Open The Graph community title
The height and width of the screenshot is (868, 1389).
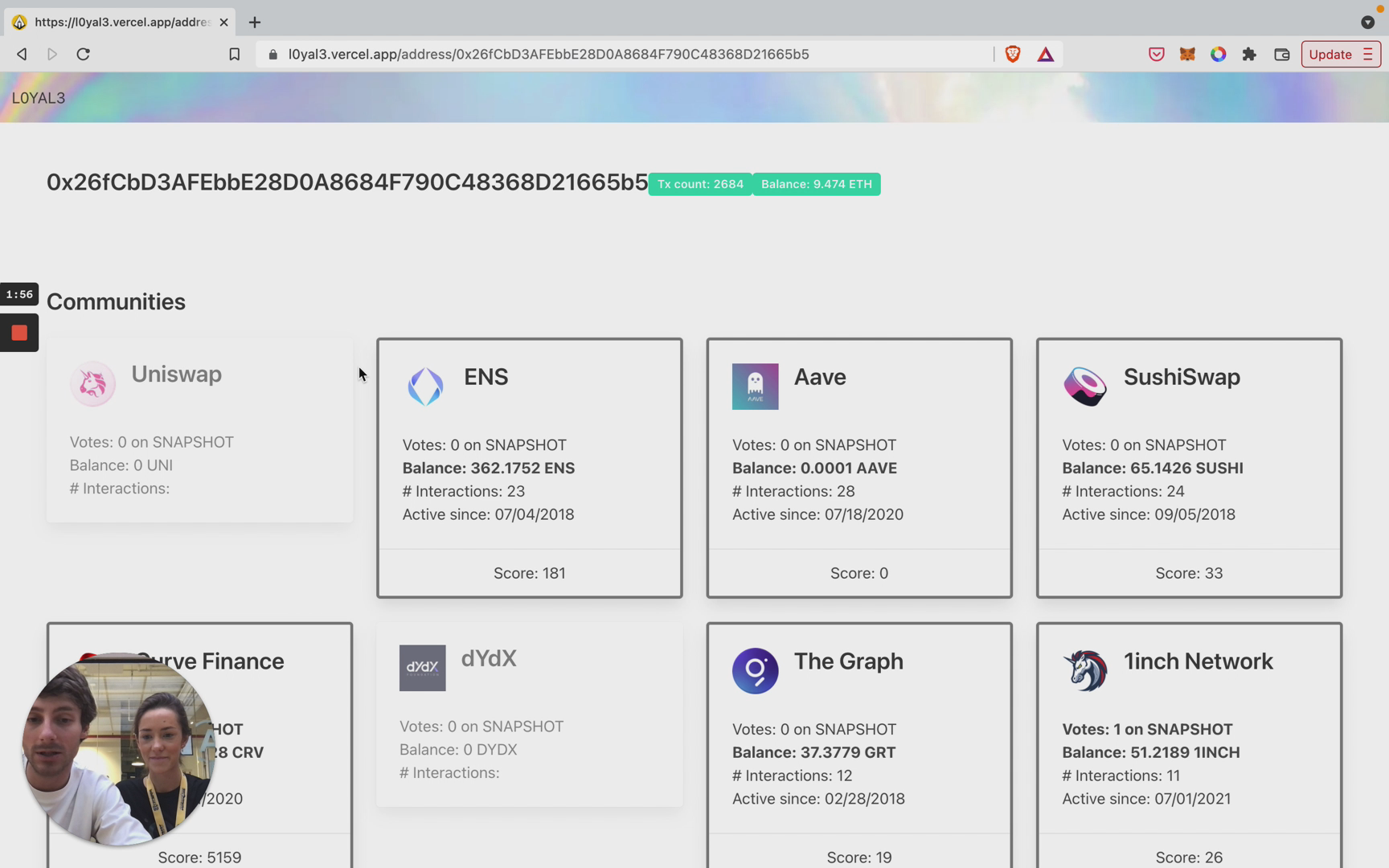(x=849, y=661)
